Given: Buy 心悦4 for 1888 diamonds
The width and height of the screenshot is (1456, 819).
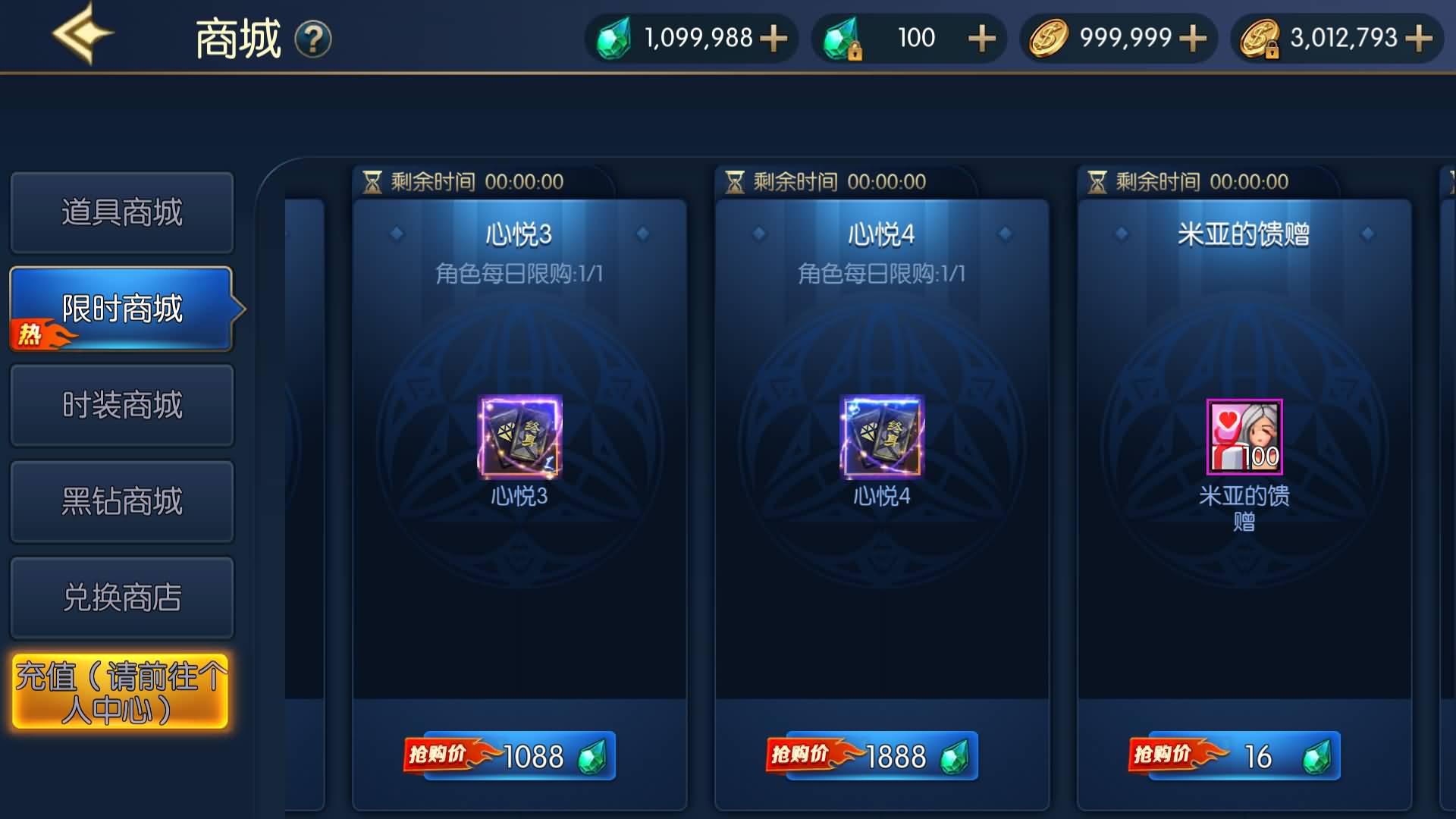Looking at the screenshot, I should (x=872, y=755).
